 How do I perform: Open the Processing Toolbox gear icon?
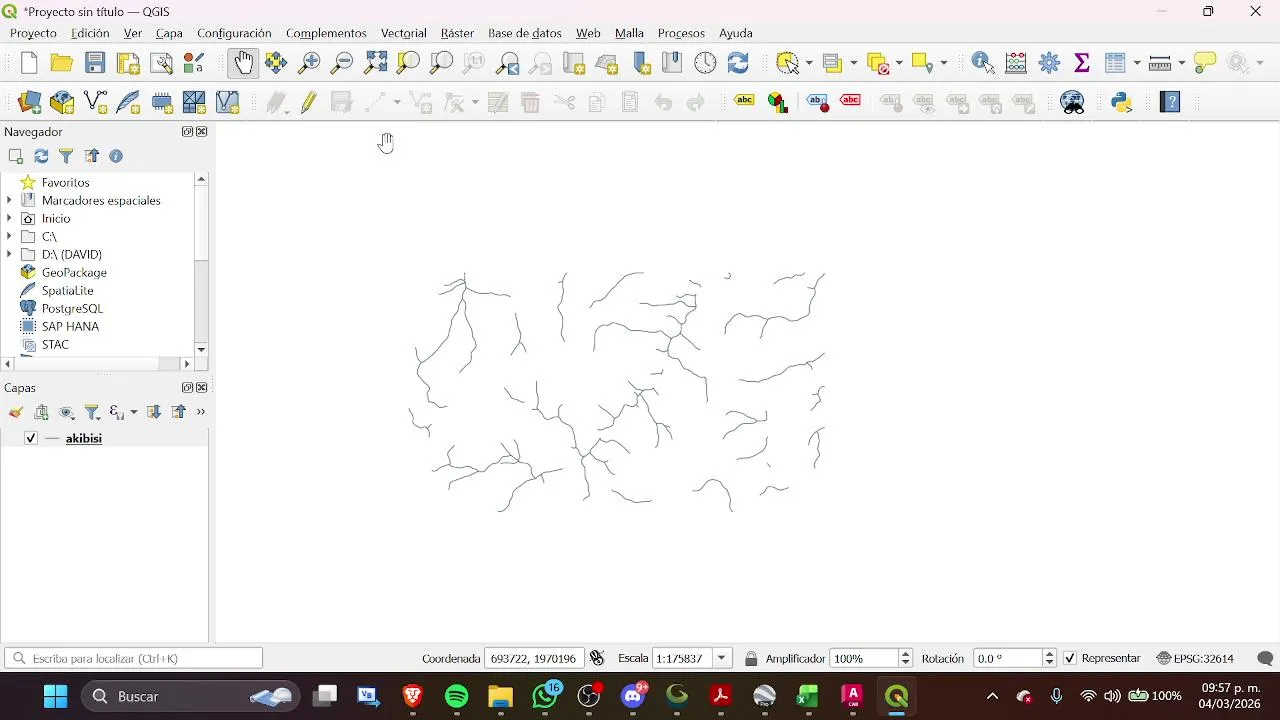coord(1049,63)
